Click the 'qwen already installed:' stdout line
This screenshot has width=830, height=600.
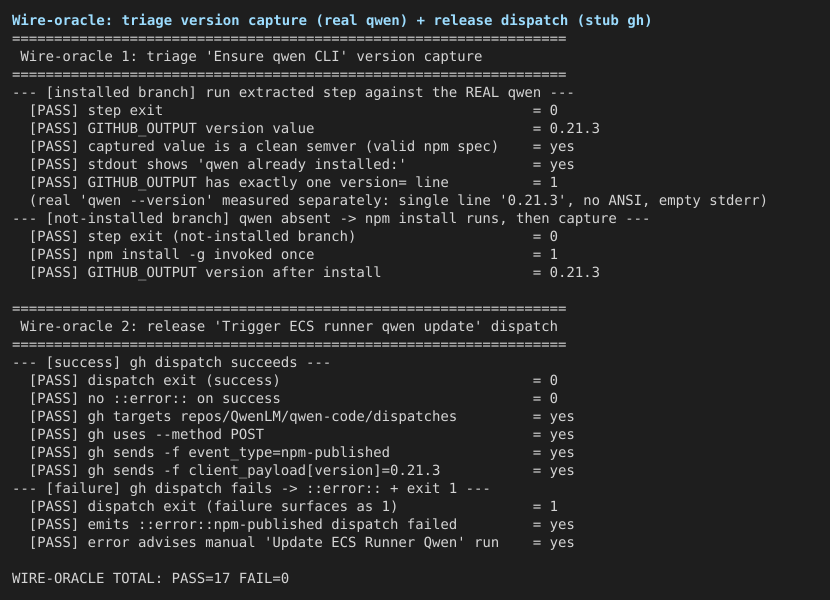click(x=302, y=165)
